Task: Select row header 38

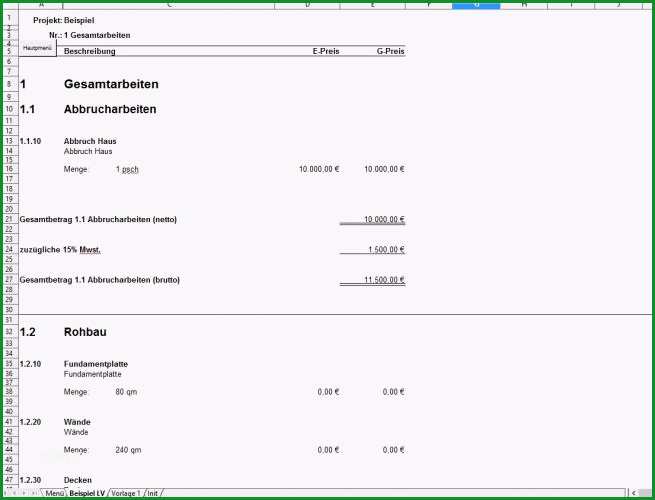Action: pos(9,392)
